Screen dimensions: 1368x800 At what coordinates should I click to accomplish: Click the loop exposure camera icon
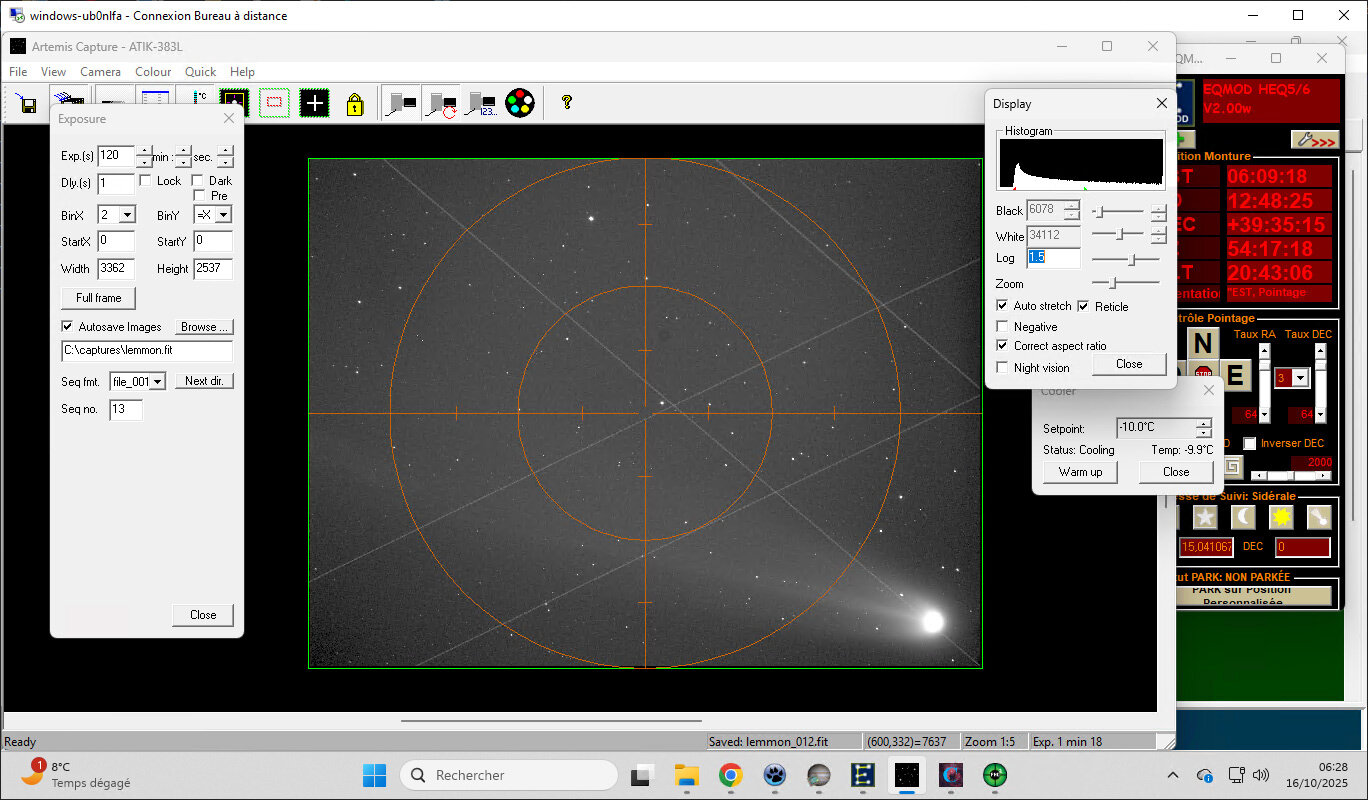pos(441,104)
